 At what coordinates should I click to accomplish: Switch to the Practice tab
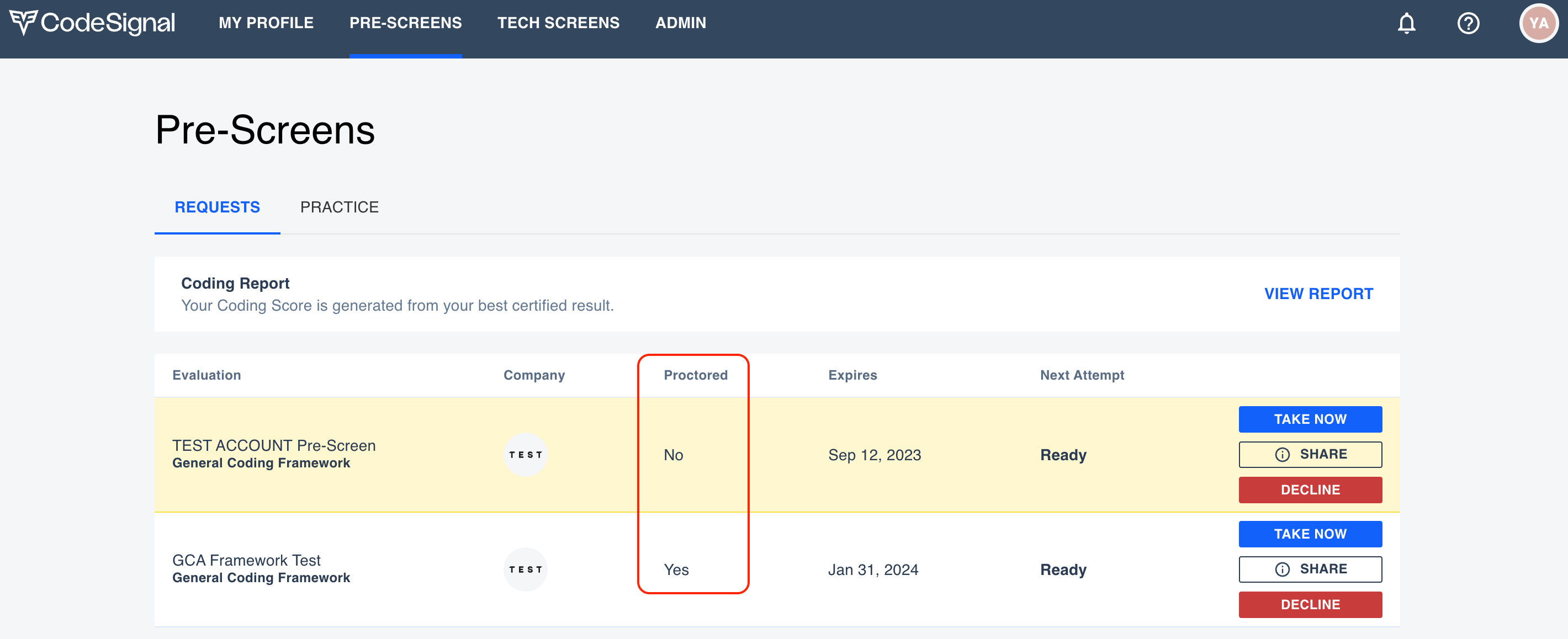tap(339, 207)
